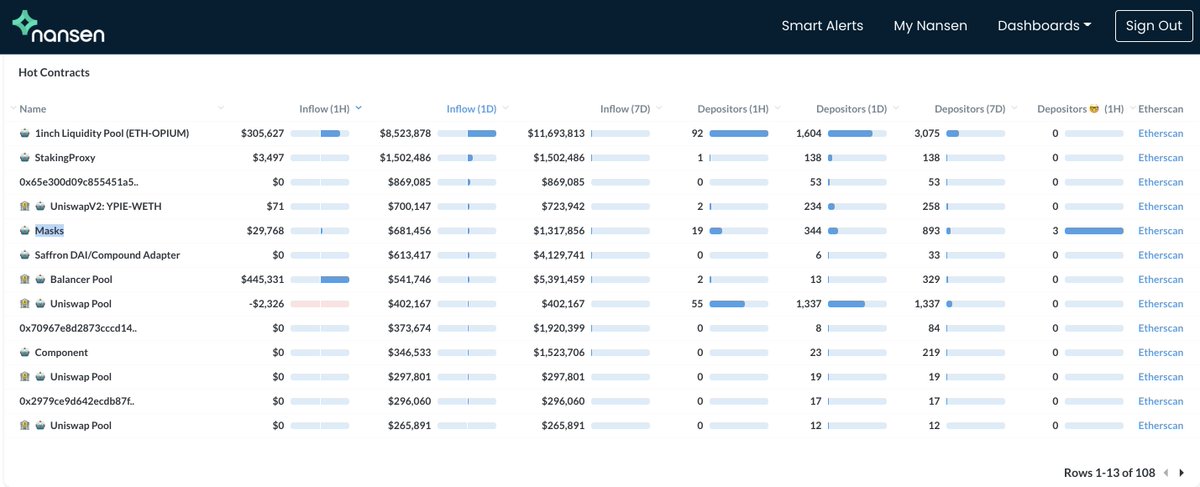Click Depositors (1H) bar showing 92
The image size is (1200, 487).
[x=739, y=133]
